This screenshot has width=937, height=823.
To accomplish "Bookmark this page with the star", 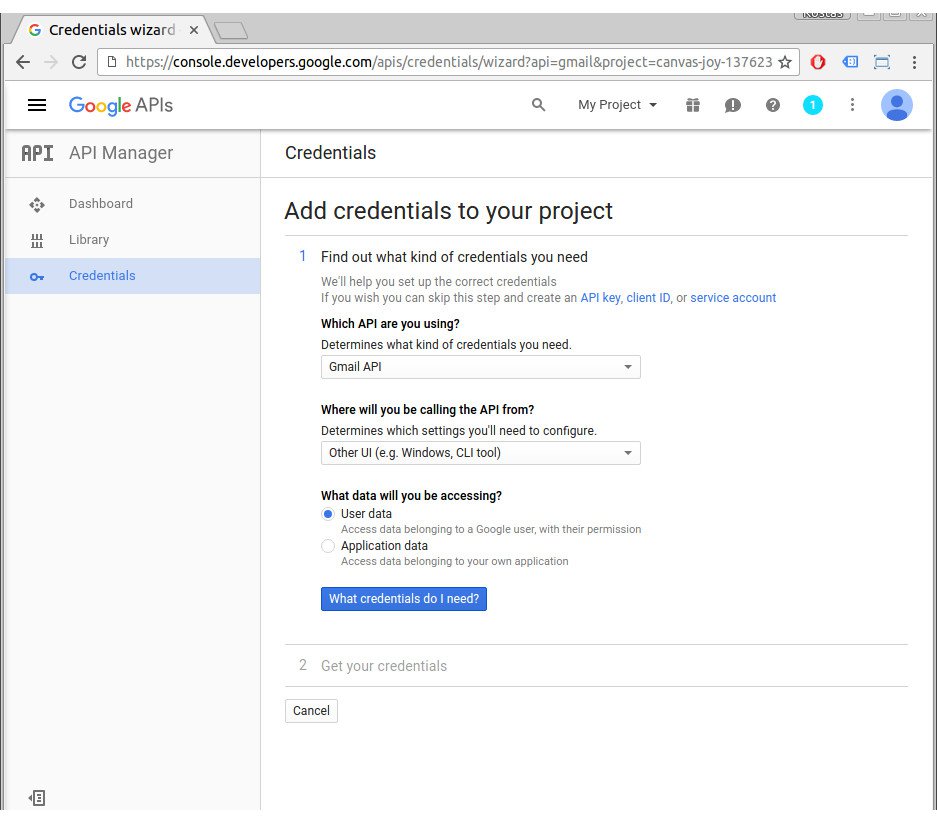I will click(785, 62).
